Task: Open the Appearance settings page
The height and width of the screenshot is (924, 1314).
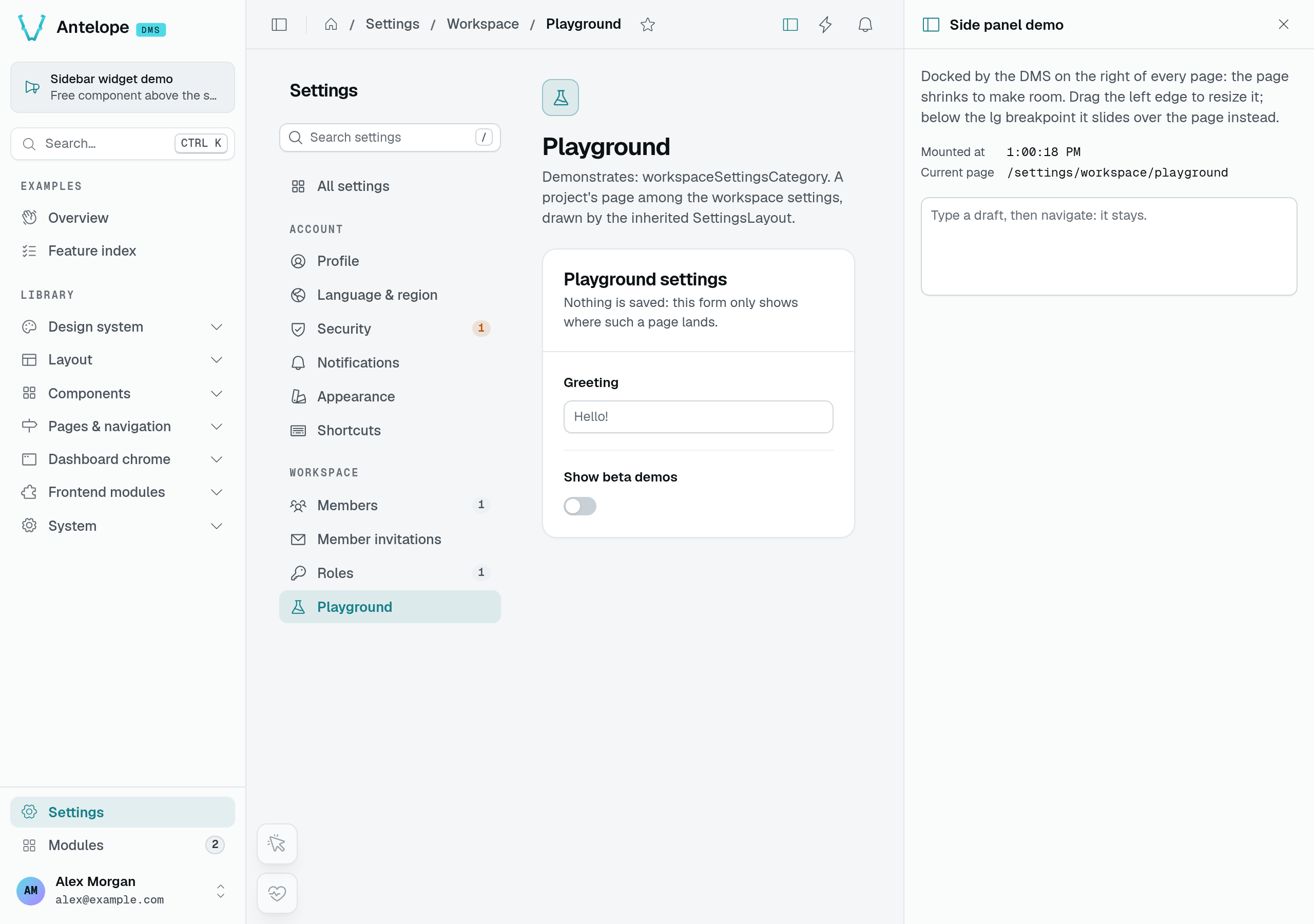Action: [390, 396]
